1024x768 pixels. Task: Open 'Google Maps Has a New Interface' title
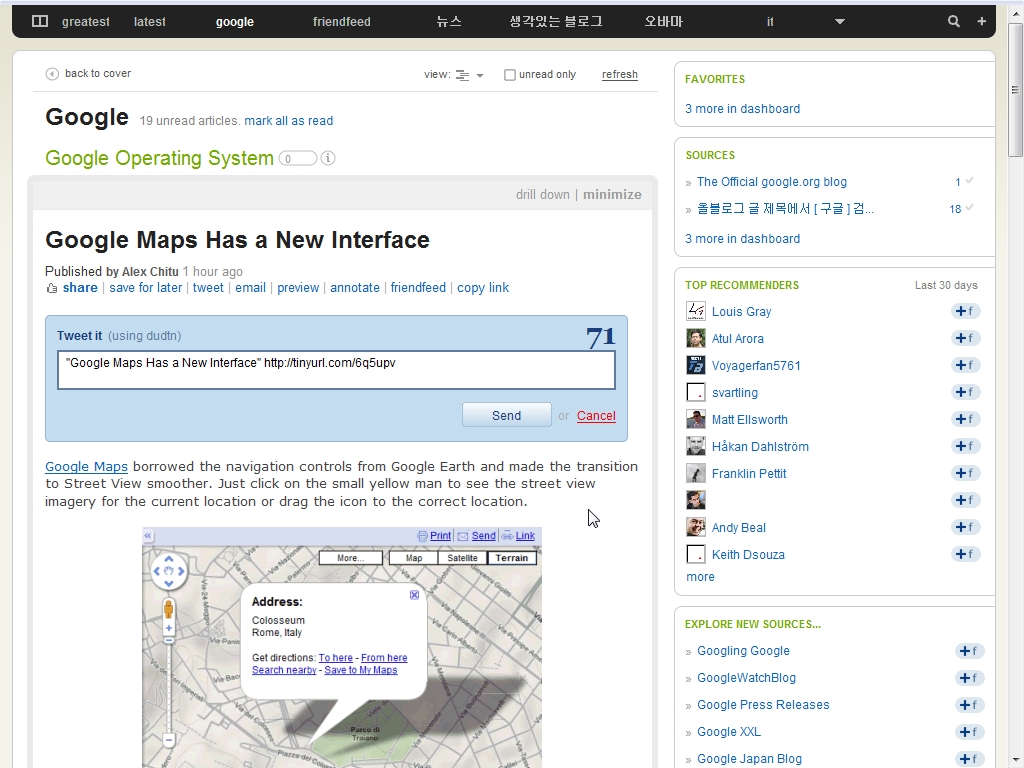coord(237,240)
